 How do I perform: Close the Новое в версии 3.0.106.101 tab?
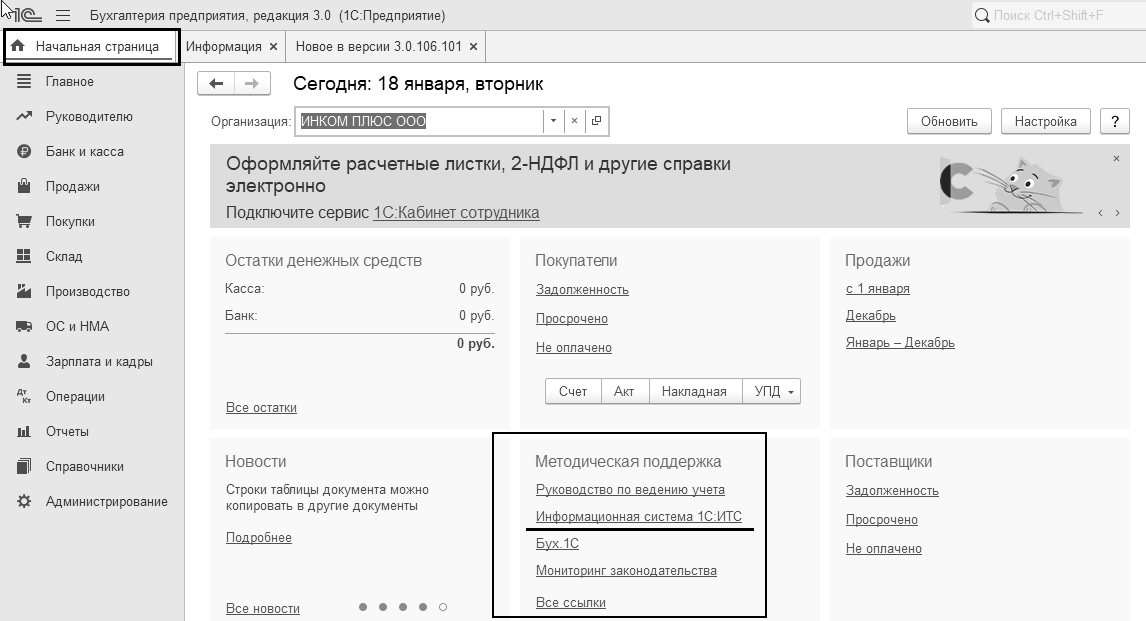tap(474, 47)
